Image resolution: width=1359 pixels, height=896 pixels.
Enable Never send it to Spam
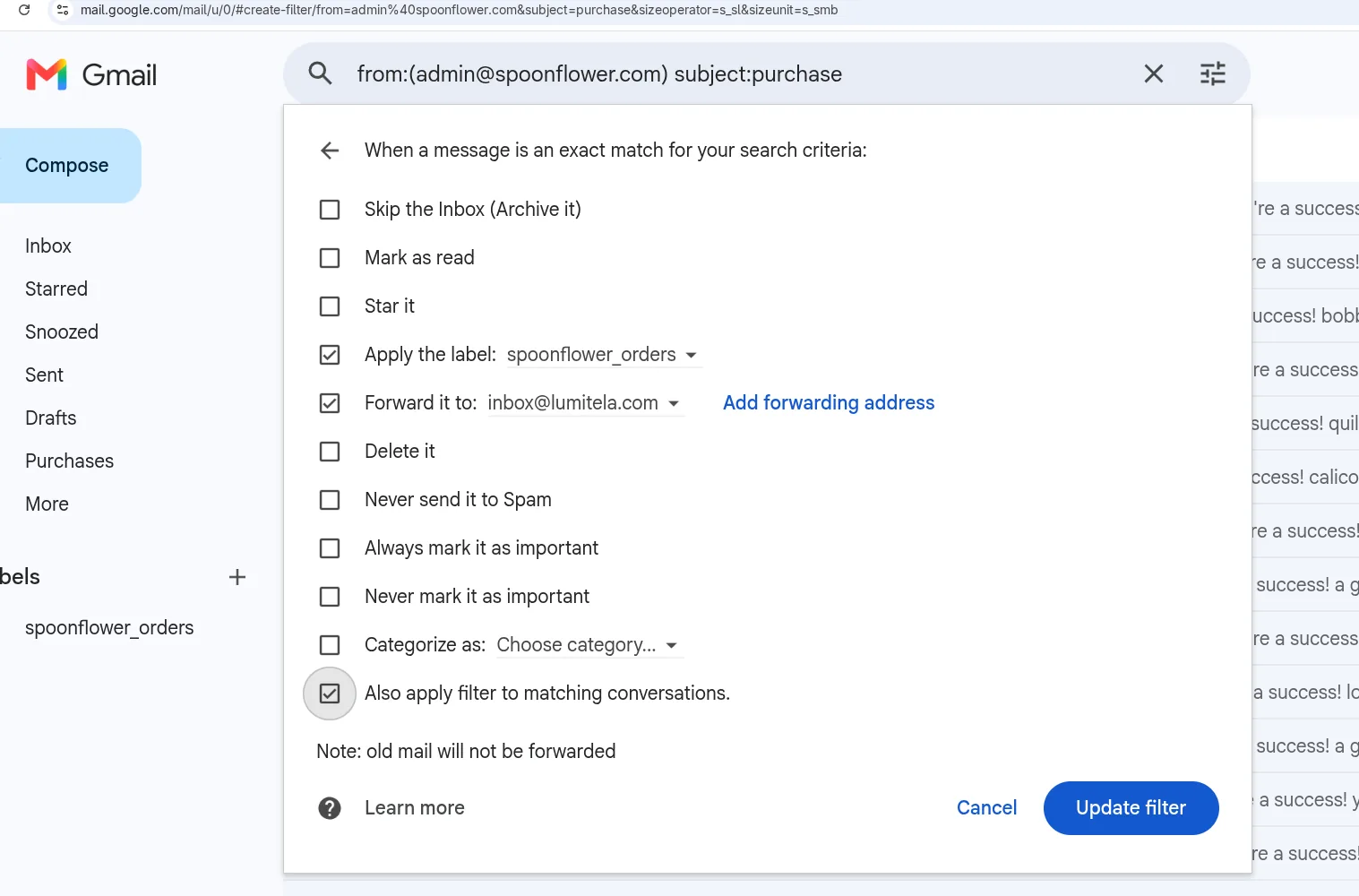tap(330, 500)
